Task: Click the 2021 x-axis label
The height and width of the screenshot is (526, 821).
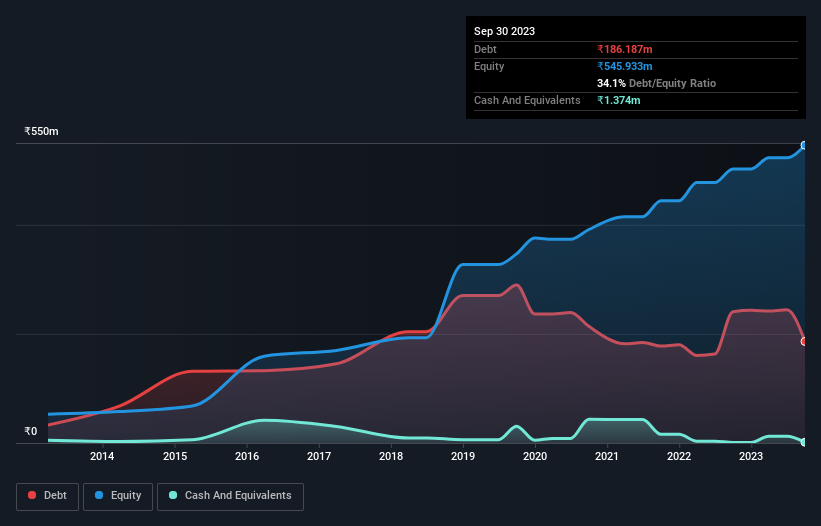Action: coord(607,456)
